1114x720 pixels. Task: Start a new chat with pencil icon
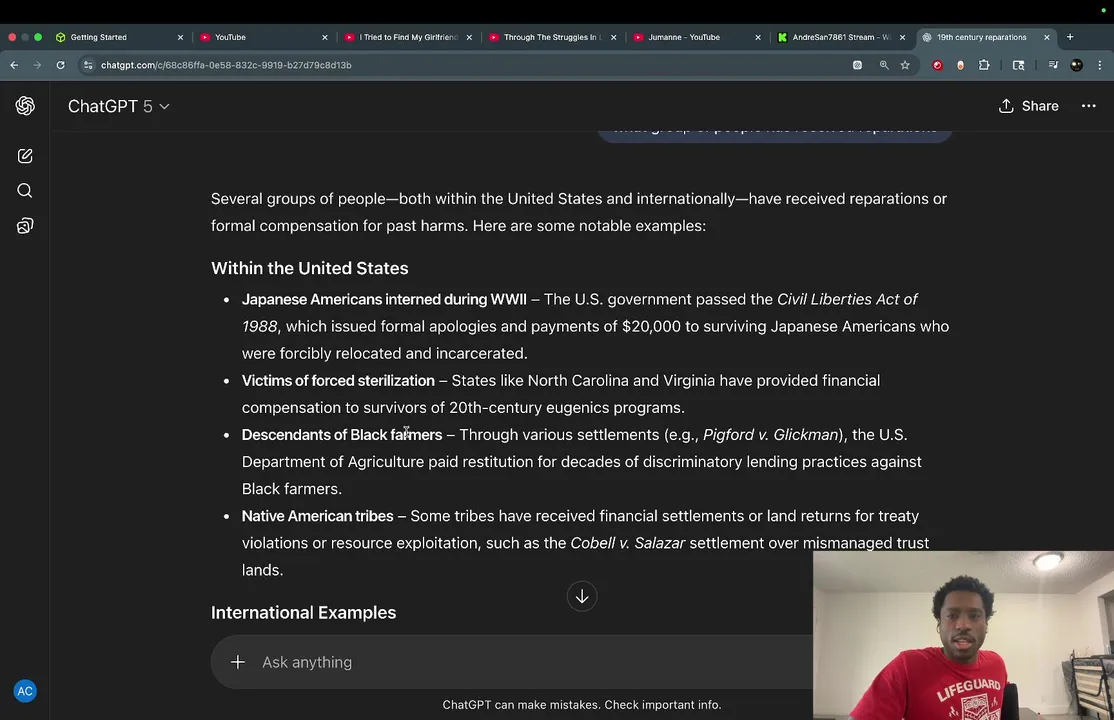coord(25,156)
